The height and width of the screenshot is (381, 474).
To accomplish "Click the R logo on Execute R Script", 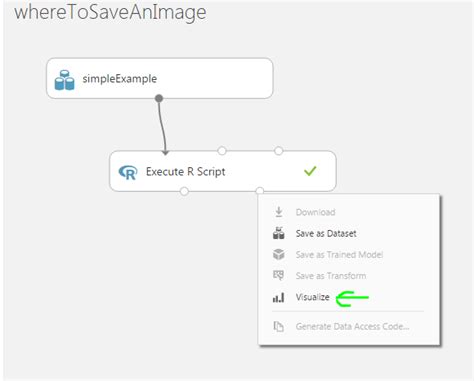I will point(128,172).
